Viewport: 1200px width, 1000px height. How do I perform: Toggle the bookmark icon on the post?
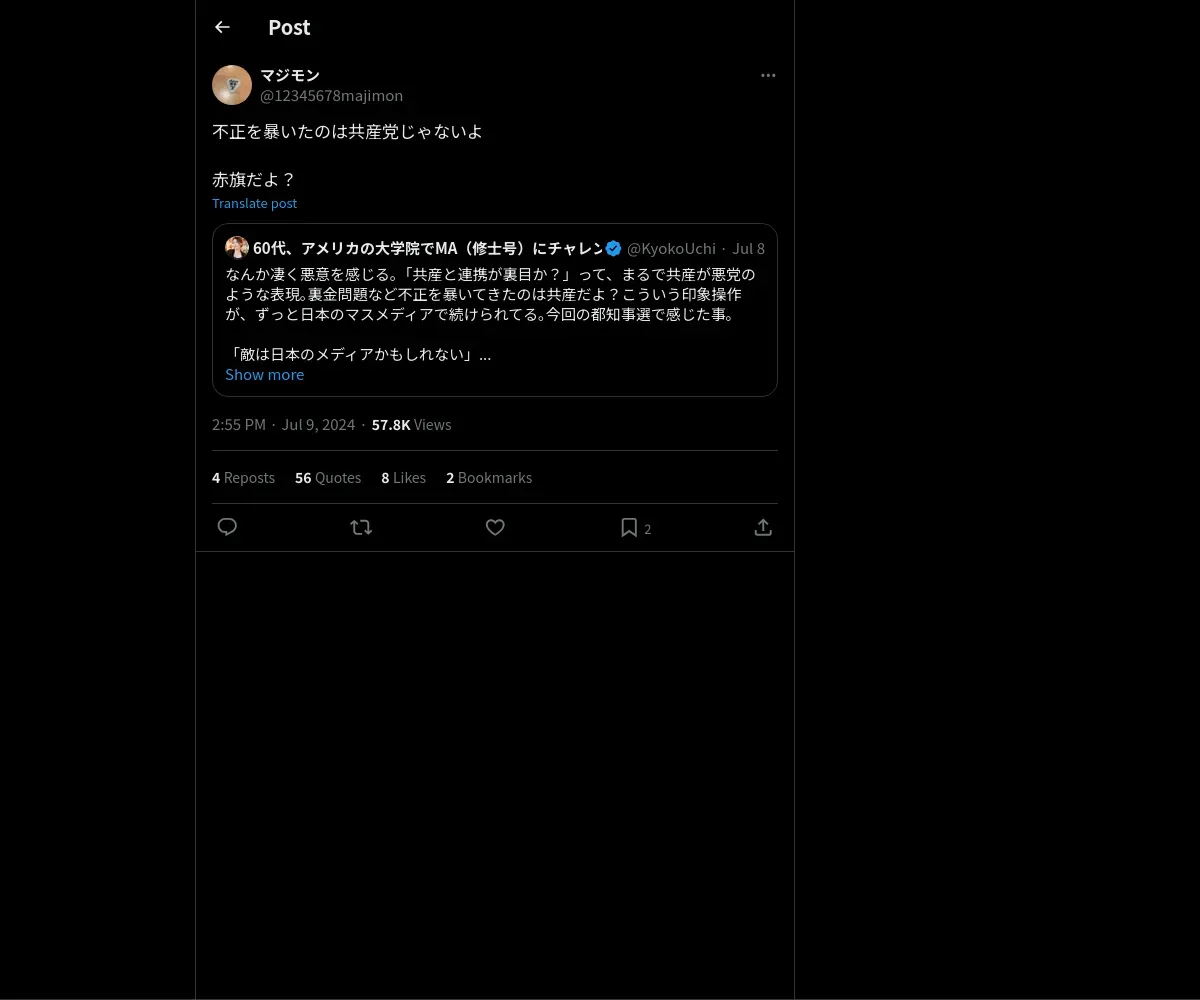(x=629, y=527)
